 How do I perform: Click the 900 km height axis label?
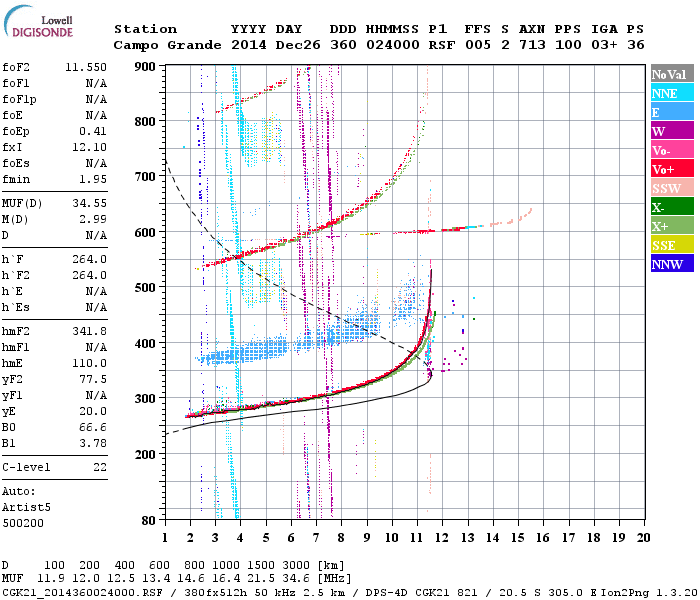pos(145,67)
